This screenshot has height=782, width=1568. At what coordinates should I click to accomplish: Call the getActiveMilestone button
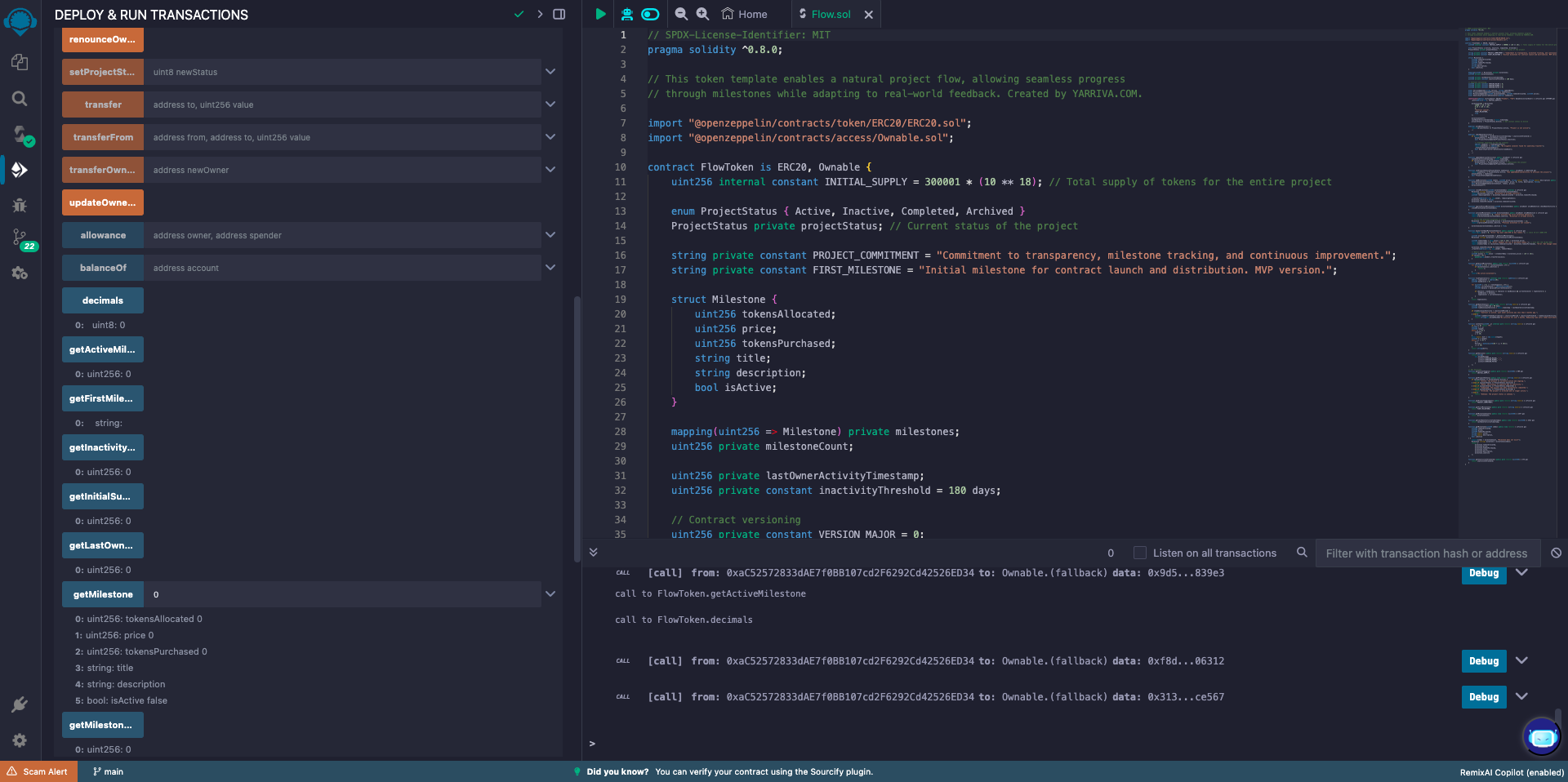point(103,349)
